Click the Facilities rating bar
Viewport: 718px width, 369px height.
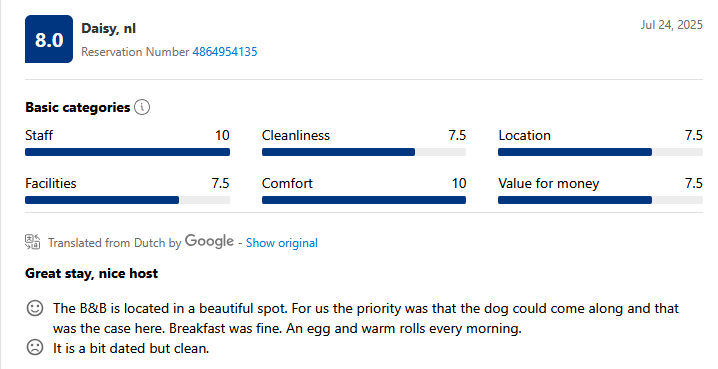click(127, 200)
